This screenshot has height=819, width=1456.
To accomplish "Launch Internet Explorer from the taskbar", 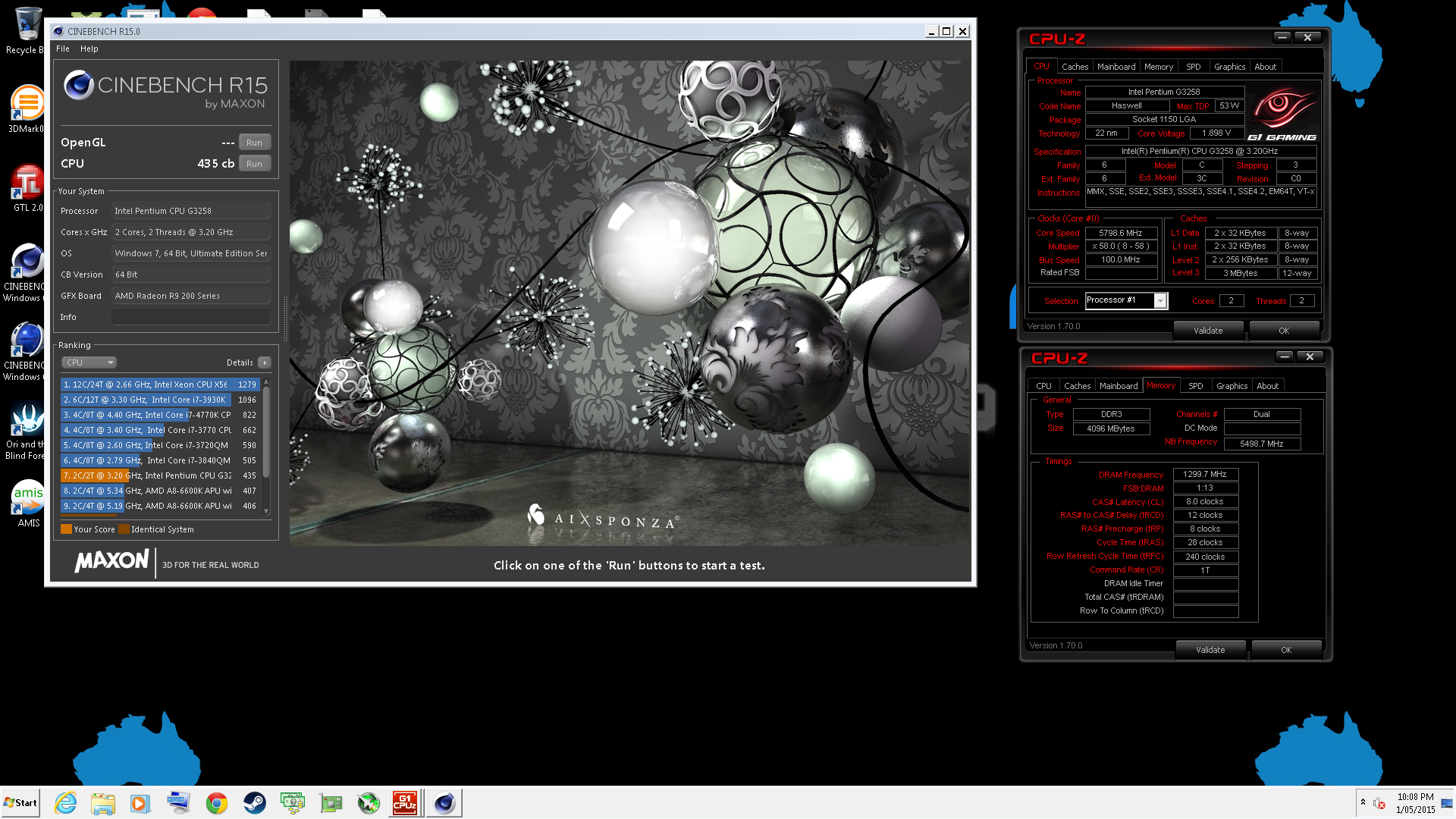I will (x=66, y=802).
